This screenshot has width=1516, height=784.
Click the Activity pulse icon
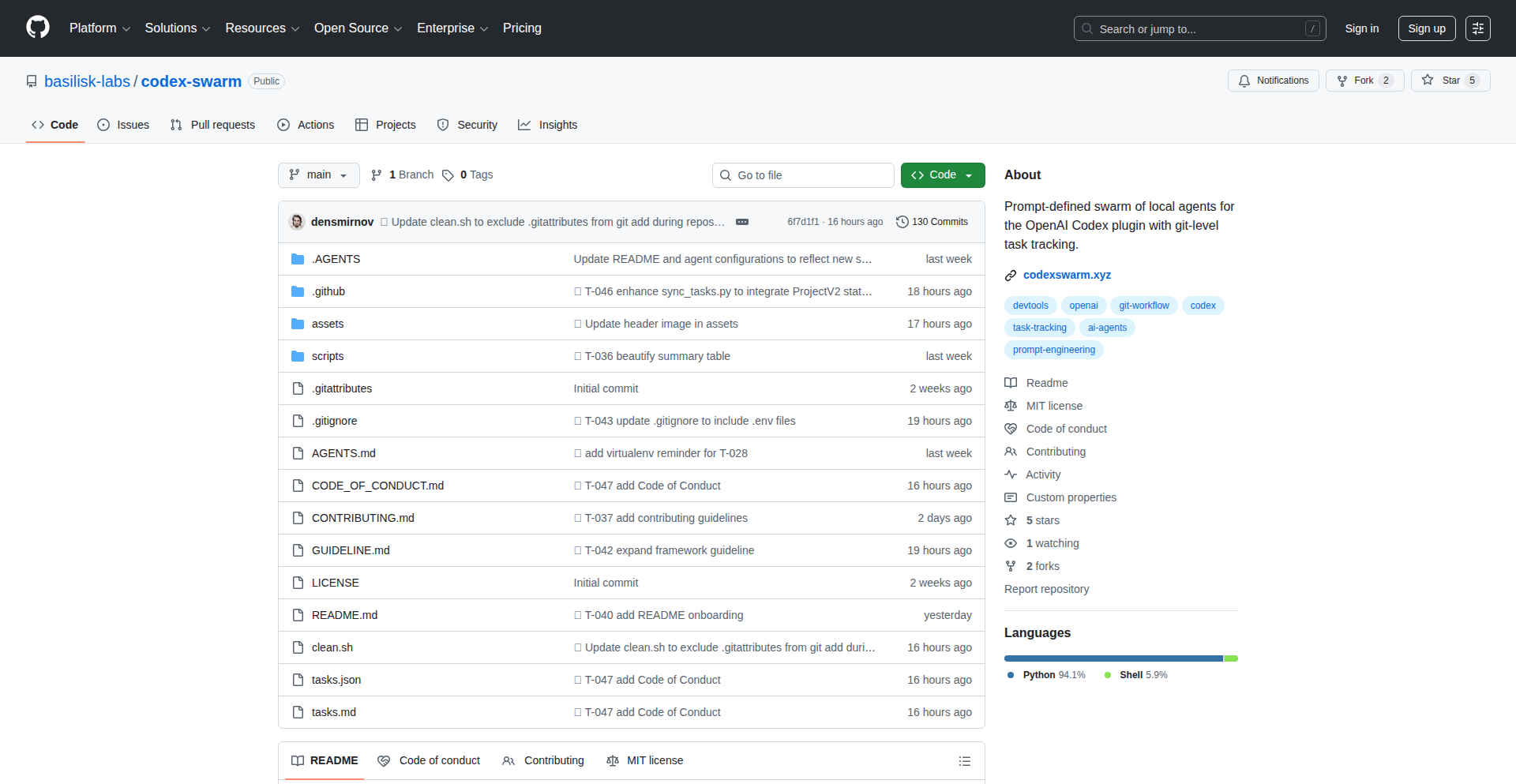(1011, 475)
